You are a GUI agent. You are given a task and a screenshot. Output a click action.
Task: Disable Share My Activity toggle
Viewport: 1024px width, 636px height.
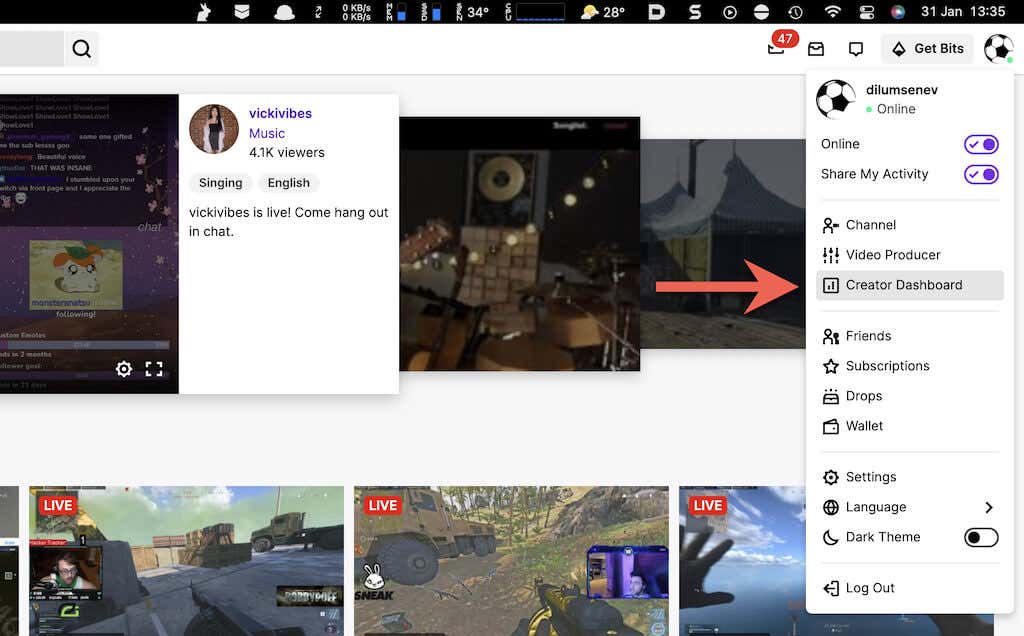click(x=981, y=174)
